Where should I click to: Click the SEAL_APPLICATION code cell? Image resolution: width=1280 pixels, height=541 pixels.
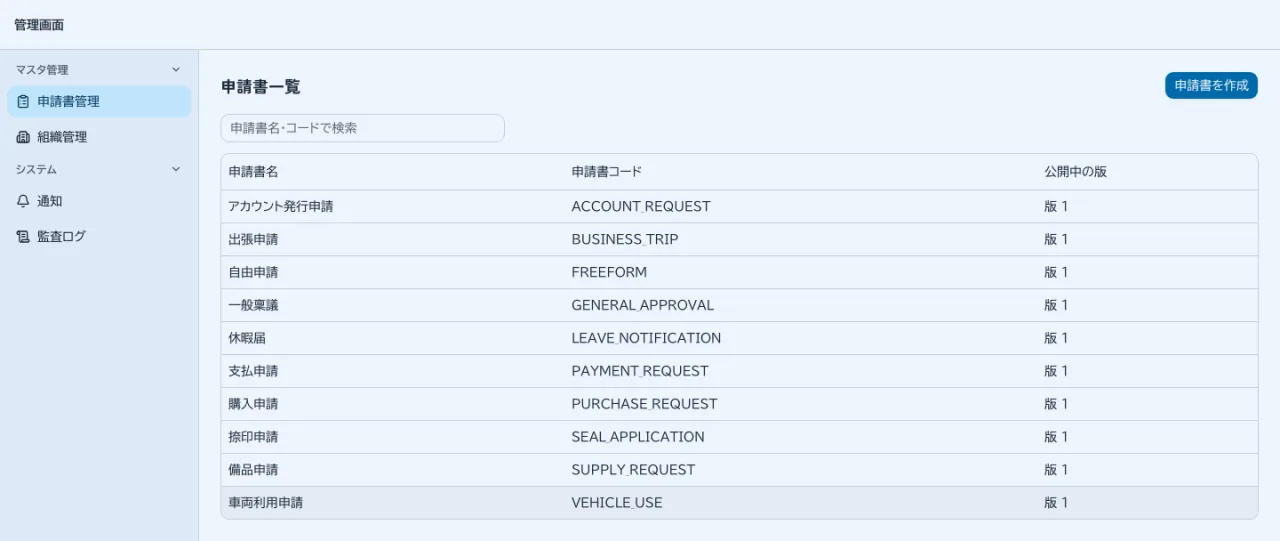(x=638, y=437)
